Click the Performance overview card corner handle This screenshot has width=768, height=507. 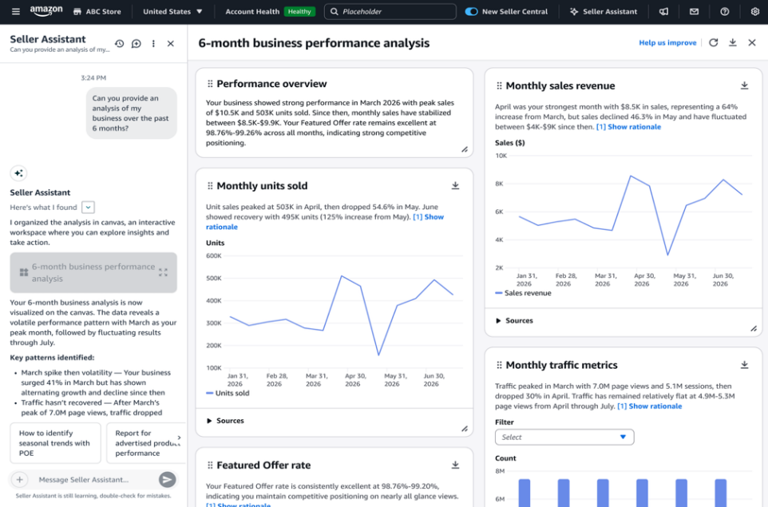coord(464,149)
